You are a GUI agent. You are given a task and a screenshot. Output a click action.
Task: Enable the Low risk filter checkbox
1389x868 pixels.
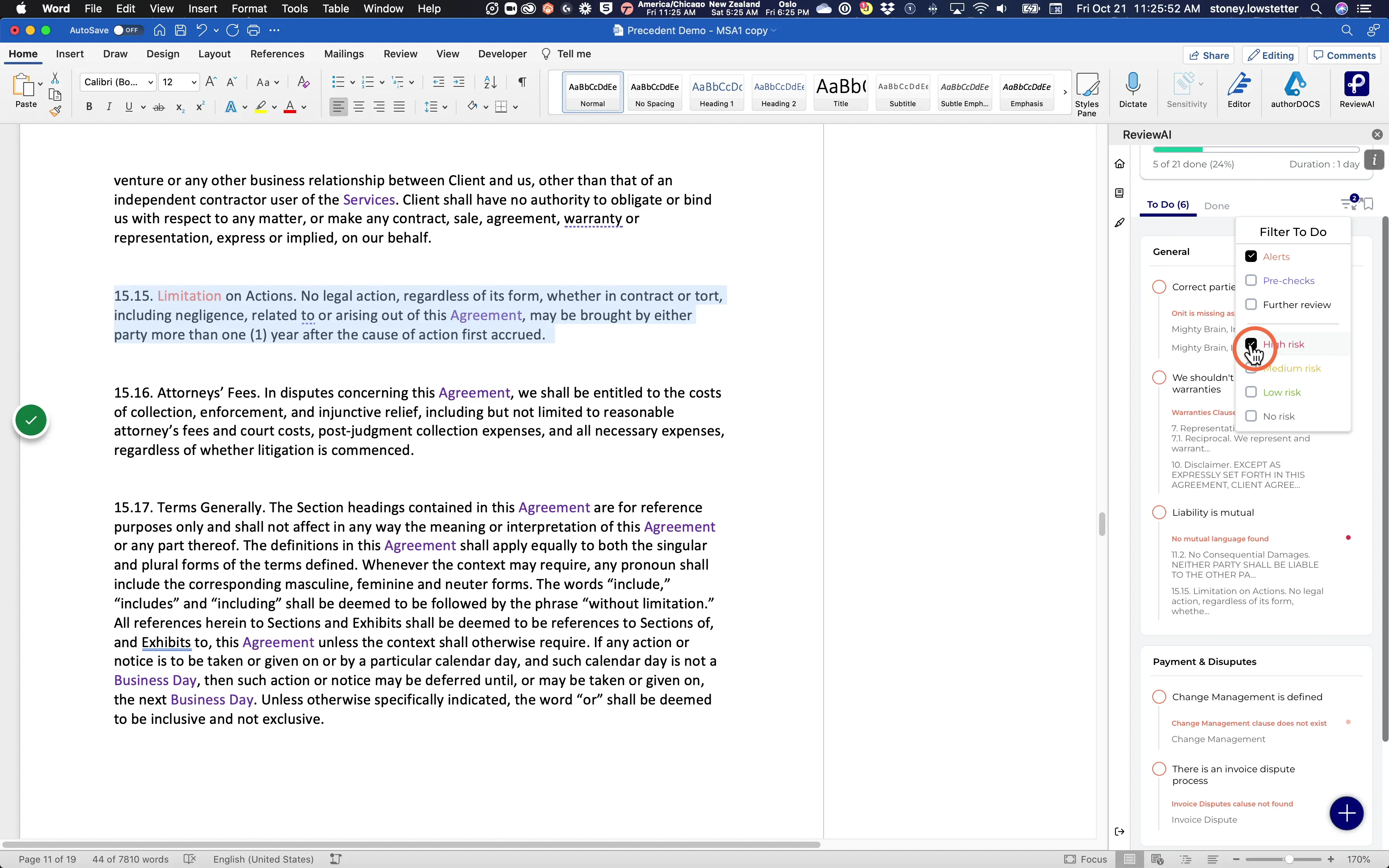tap(1251, 392)
